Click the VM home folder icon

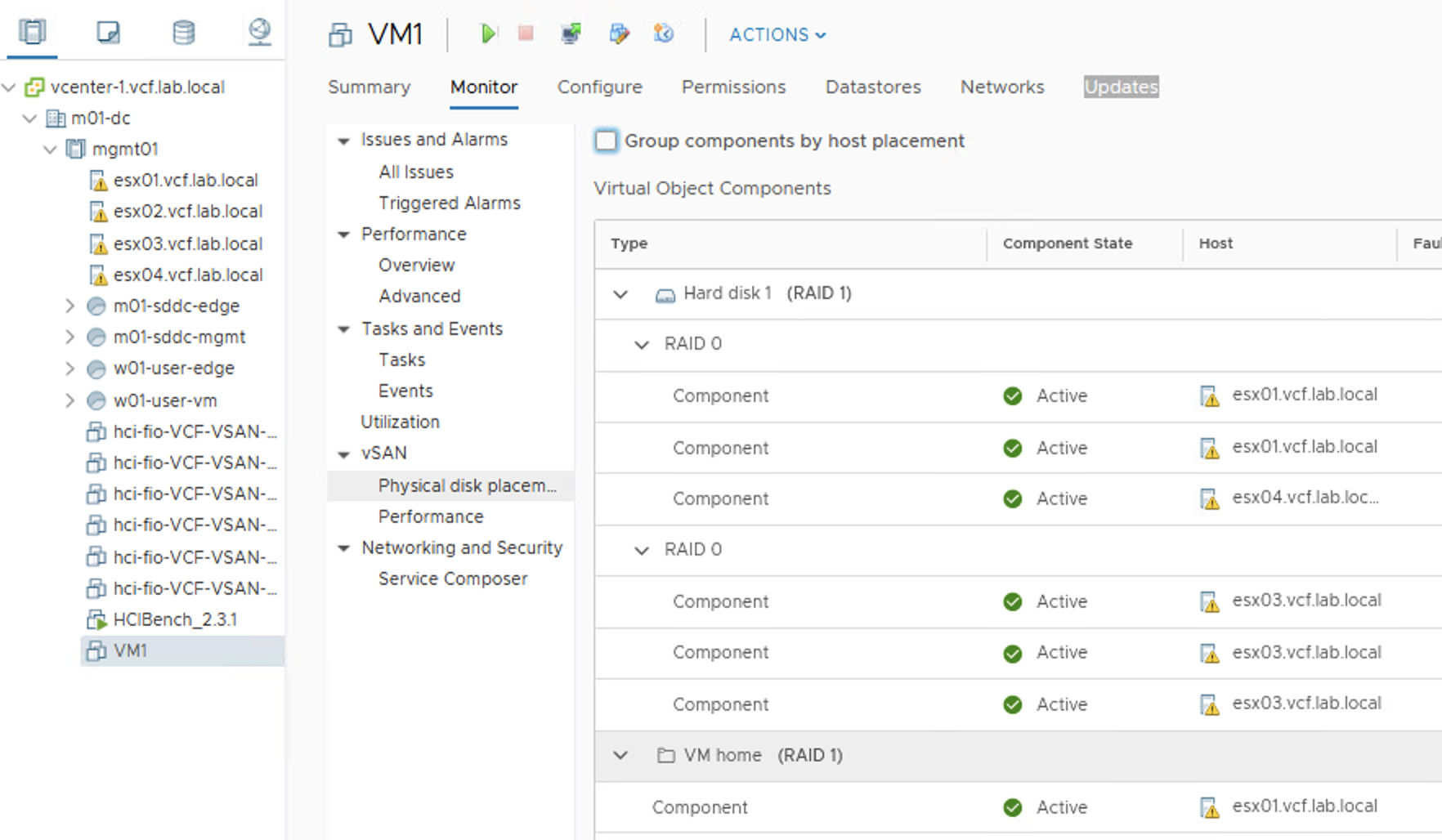(666, 756)
